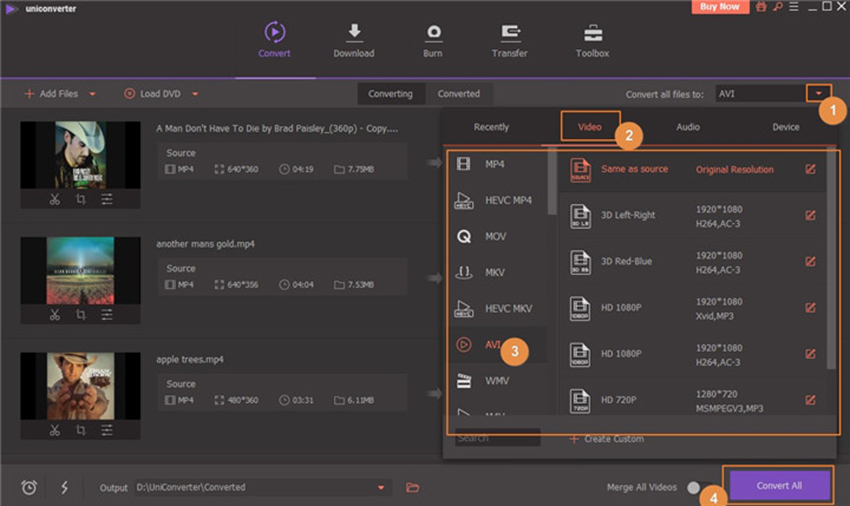Click the format Search field
The width and height of the screenshot is (850, 506).
point(497,438)
